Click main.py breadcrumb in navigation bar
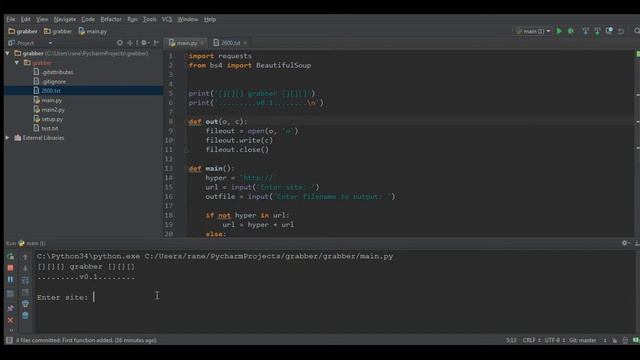This screenshot has height=360, width=640. tap(93, 31)
